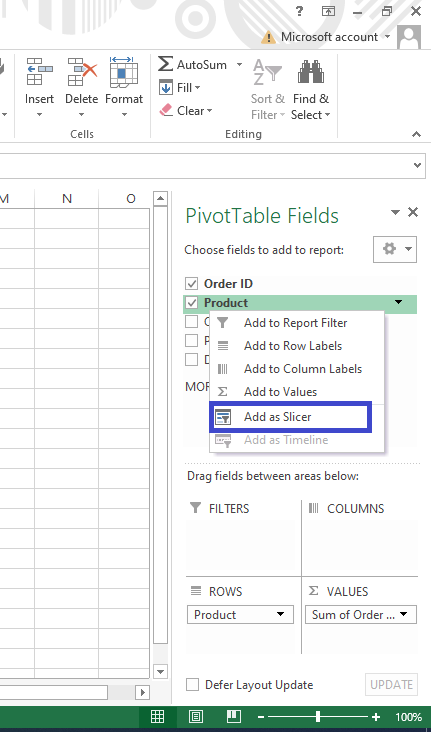Choose Add to Report Filter
431x732 pixels.
click(297, 323)
